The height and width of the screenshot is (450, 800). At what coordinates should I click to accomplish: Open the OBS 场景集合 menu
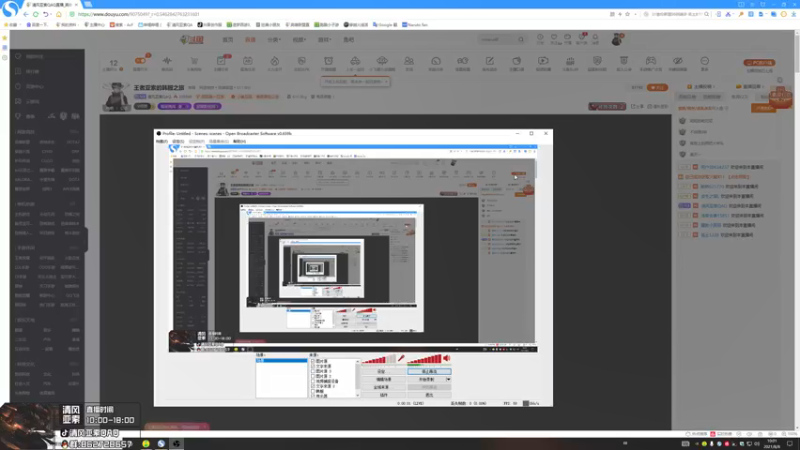coord(219,141)
